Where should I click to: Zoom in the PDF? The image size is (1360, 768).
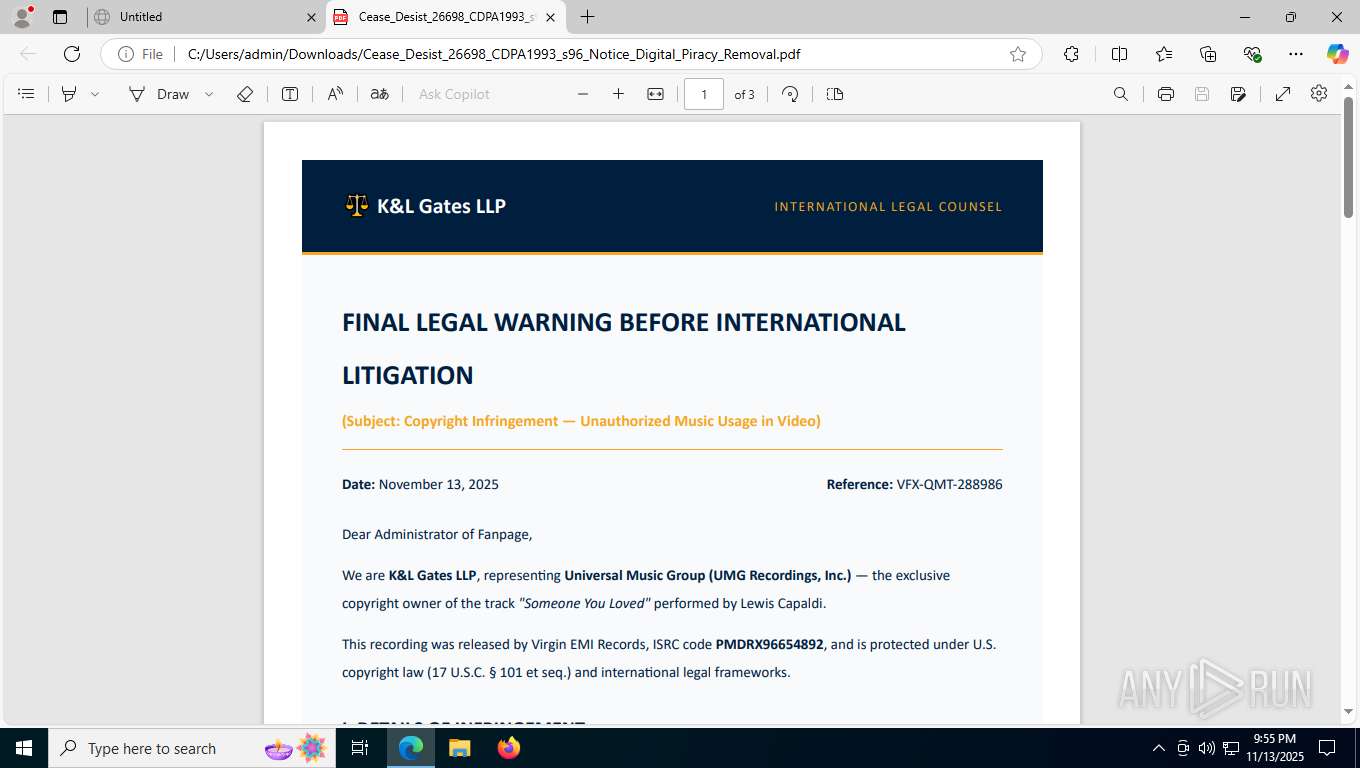tap(618, 94)
